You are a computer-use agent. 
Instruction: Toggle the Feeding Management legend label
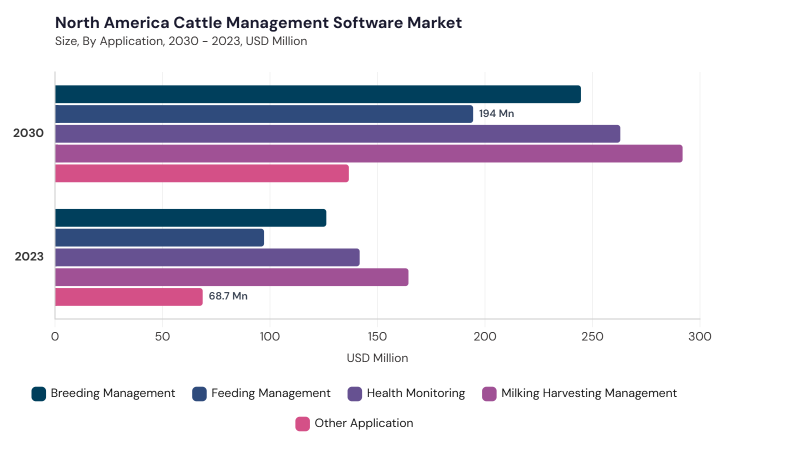(271, 393)
